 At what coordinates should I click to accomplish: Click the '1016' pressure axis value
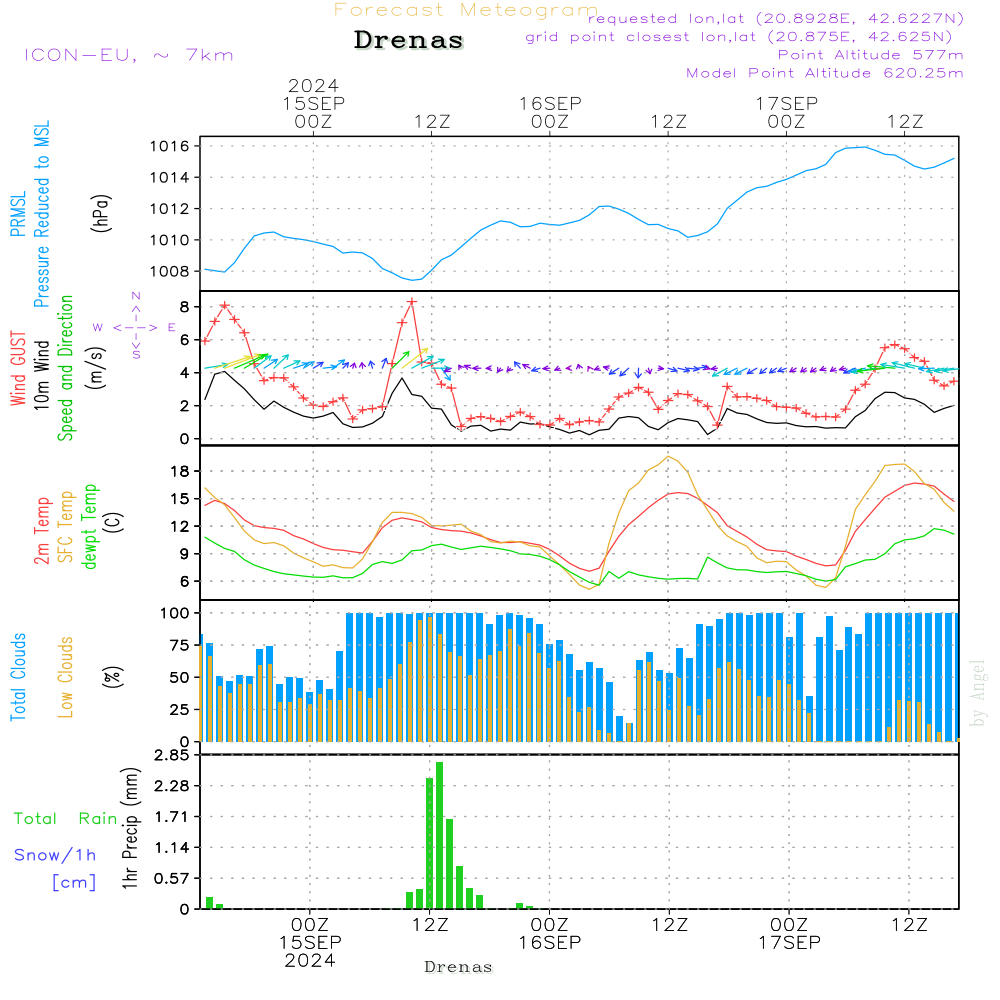[170, 147]
